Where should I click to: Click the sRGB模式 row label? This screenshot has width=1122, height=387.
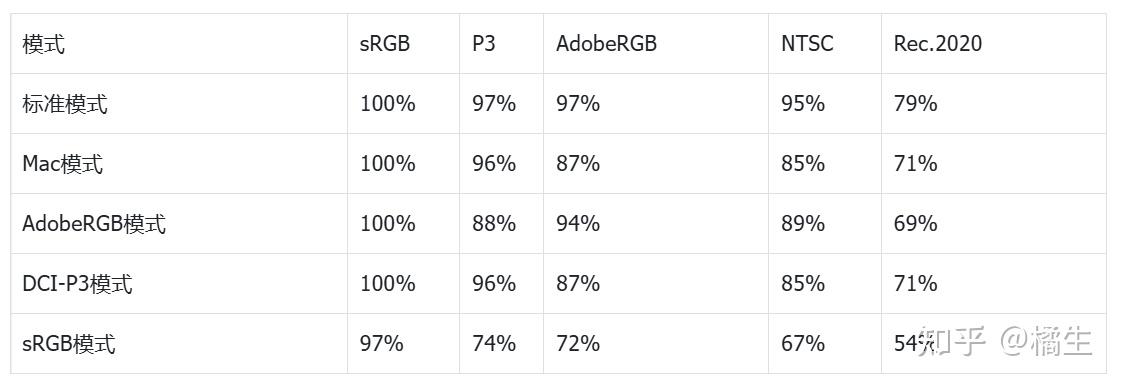69,344
